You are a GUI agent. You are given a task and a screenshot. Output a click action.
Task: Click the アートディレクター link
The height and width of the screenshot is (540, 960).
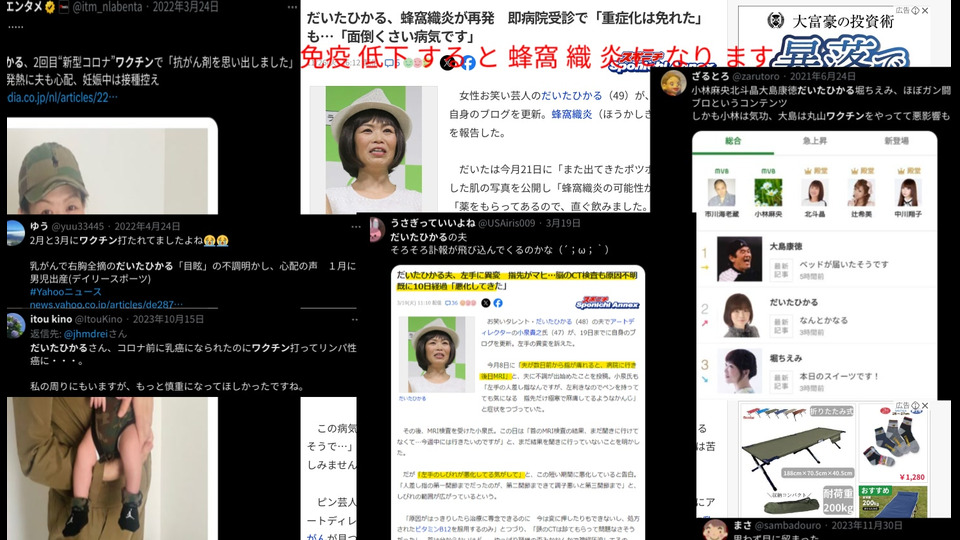pos(559,327)
